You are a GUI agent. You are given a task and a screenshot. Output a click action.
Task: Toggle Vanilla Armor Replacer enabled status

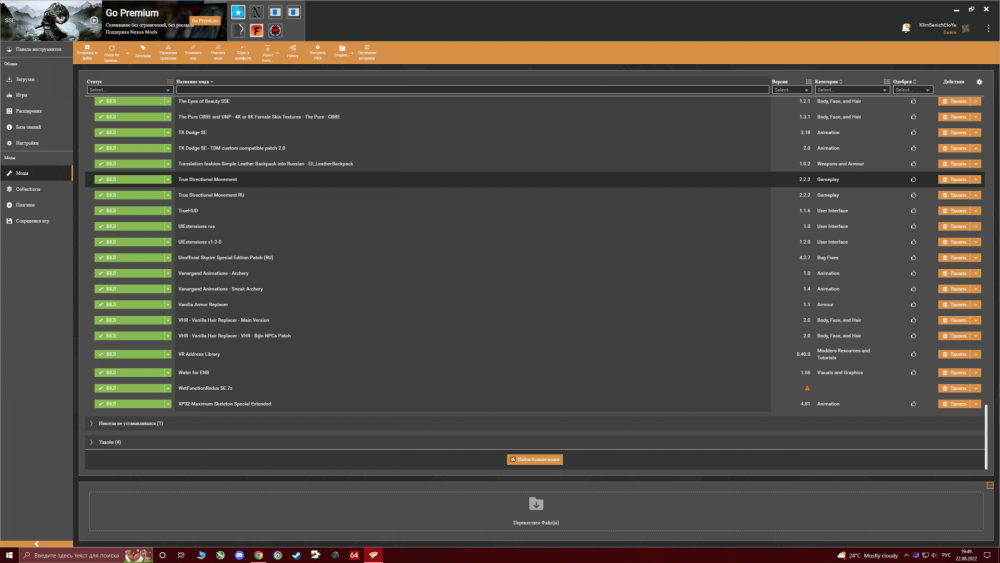pos(129,304)
